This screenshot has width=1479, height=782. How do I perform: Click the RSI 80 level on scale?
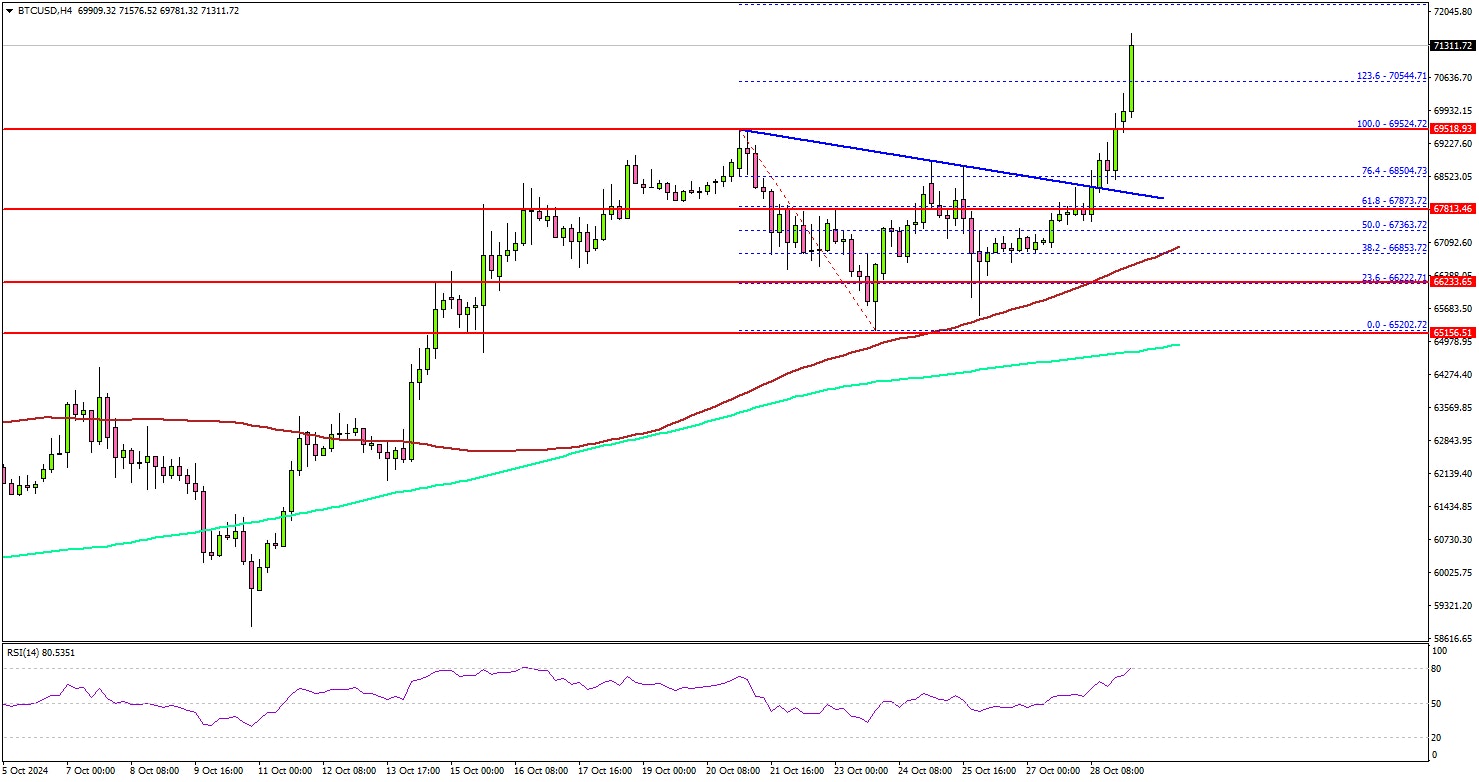tap(1436, 669)
